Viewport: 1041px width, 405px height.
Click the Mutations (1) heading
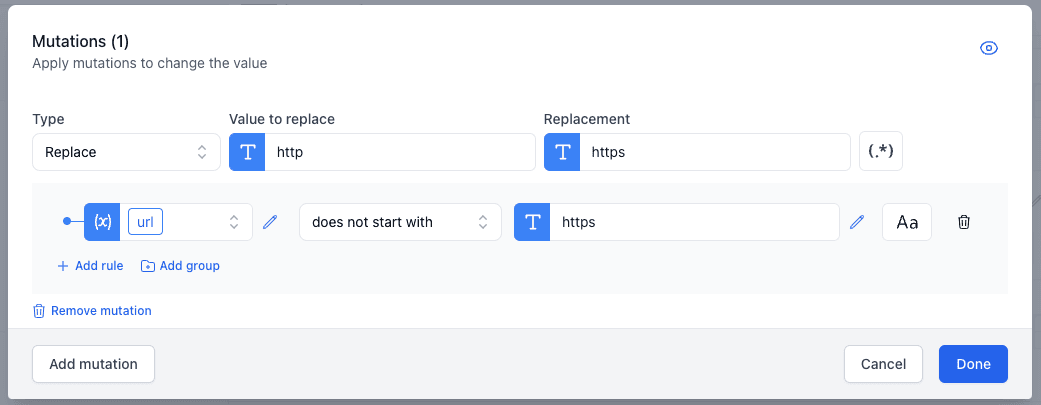(80, 41)
